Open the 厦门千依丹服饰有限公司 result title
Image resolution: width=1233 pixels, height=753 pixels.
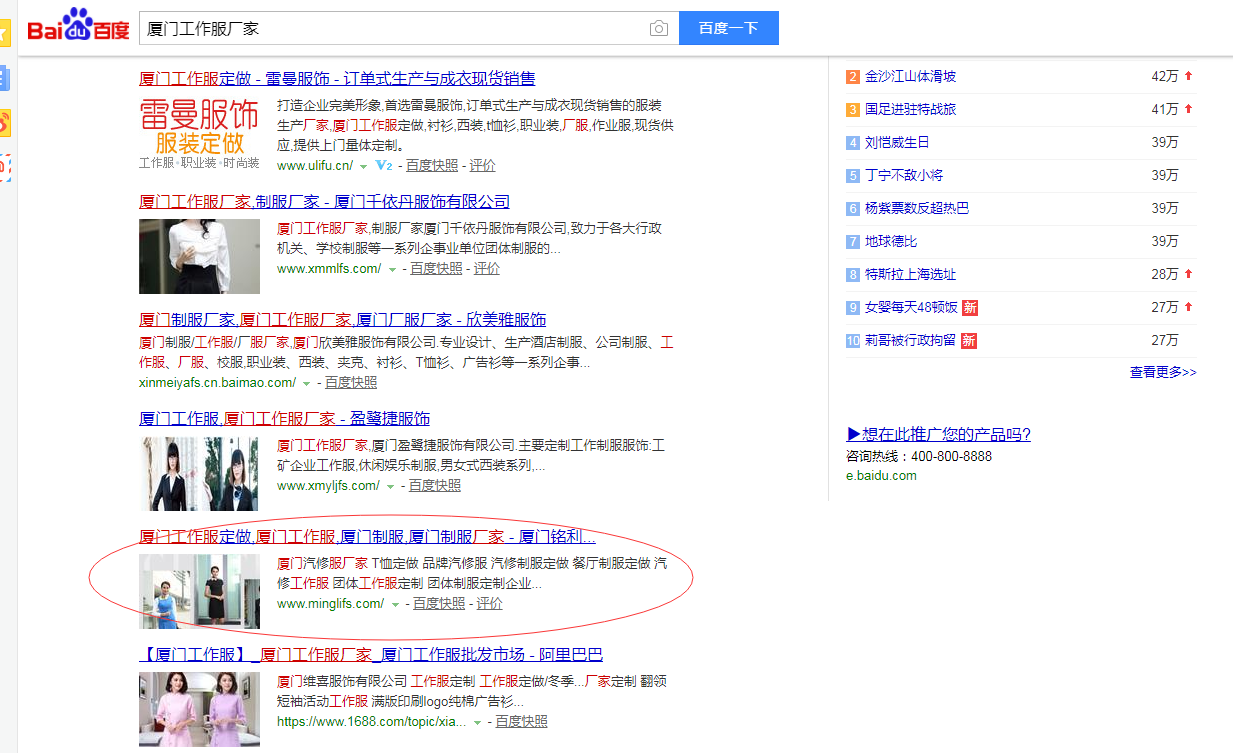pyautogui.click(x=324, y=202)
